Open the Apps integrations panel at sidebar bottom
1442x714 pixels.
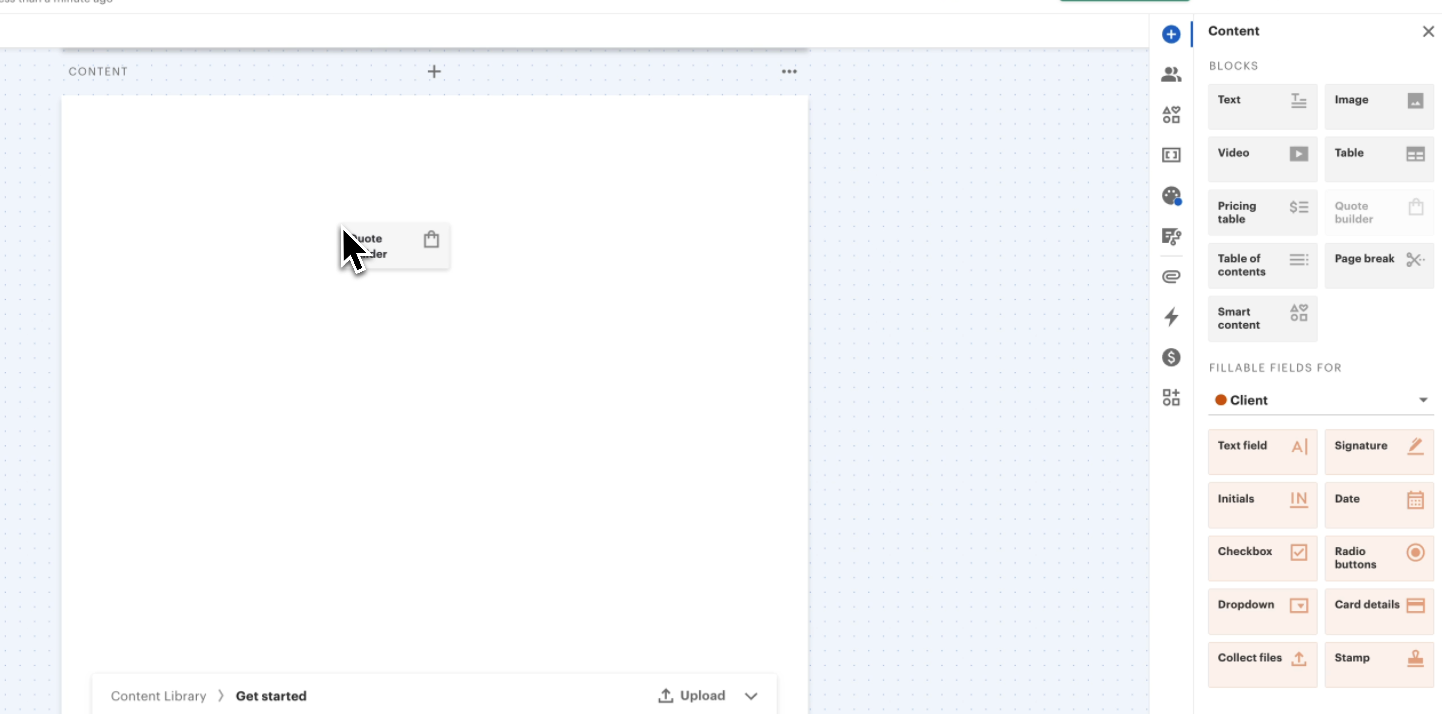click(1171, 397)
